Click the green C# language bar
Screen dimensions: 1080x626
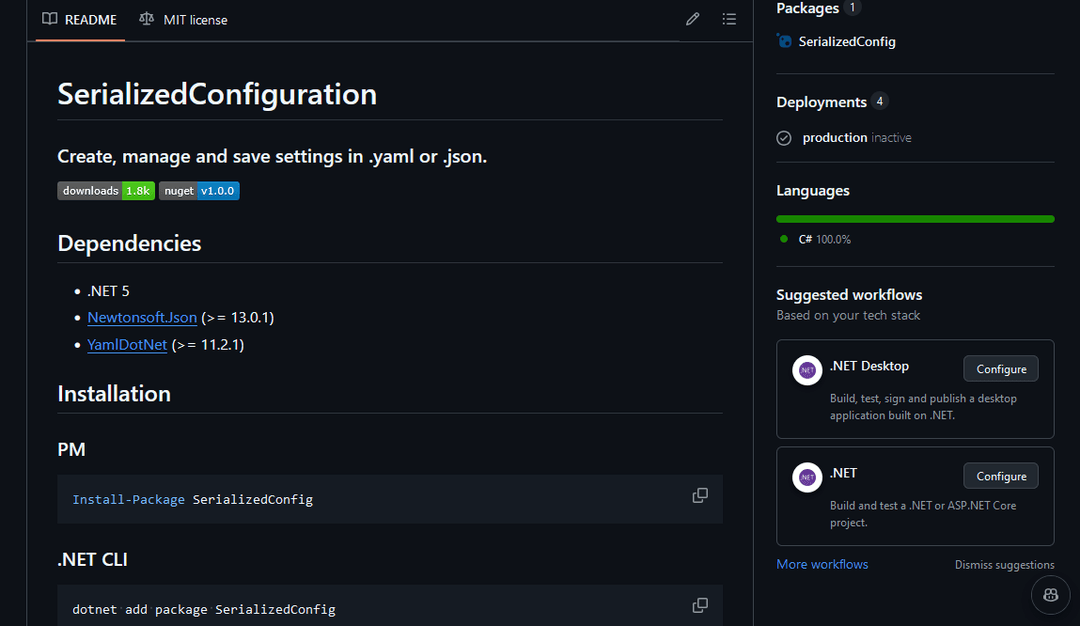914,218
